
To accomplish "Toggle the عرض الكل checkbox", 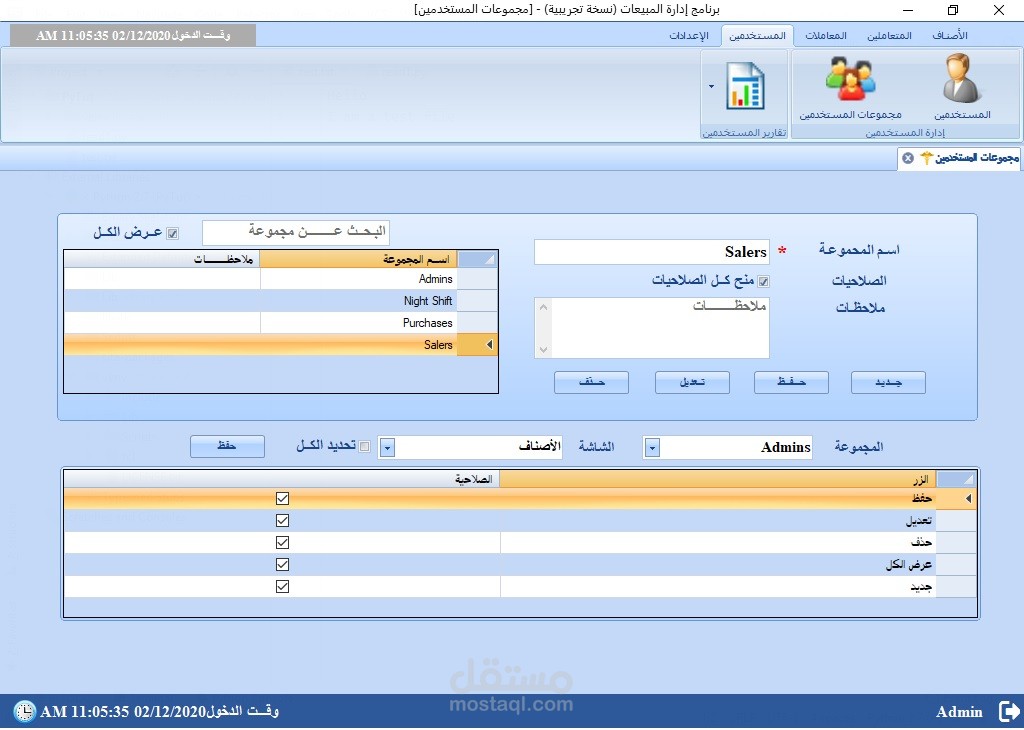I will pyautogui.click(x=172, y=233).
